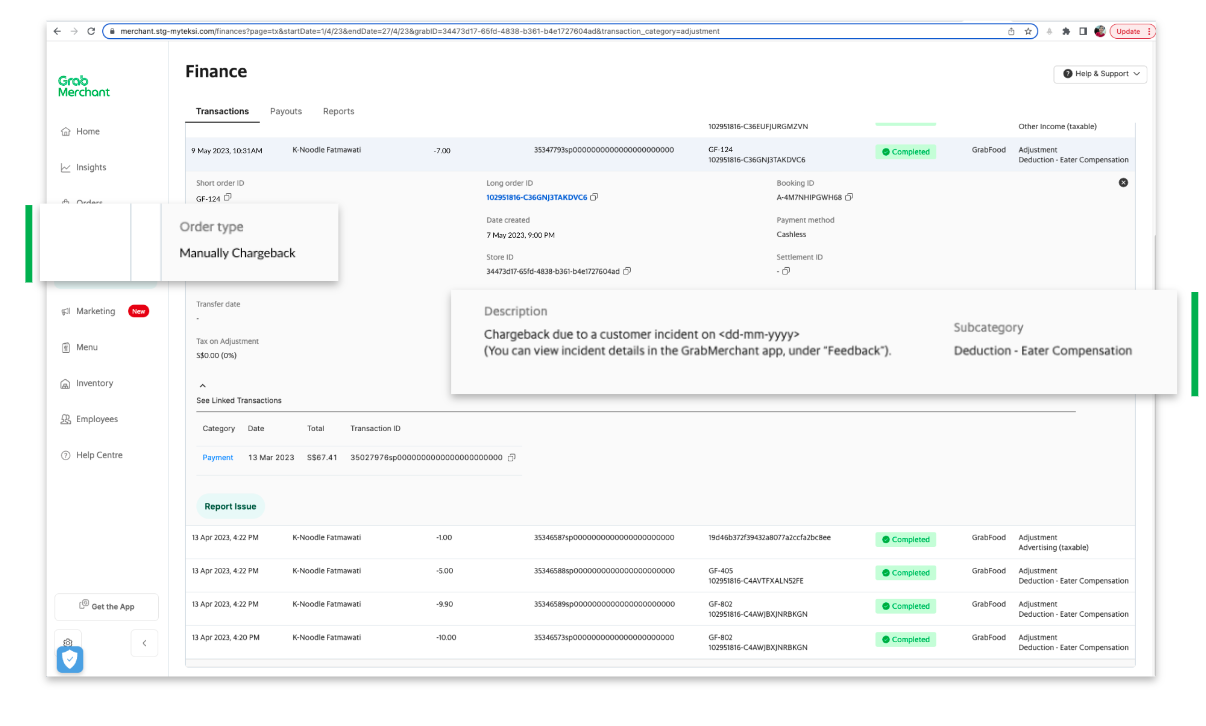Image resolution: width=1206 pixels, height=726 pixels.
Task: Open the browser profile avatar
Action: tap(1099, 31)
